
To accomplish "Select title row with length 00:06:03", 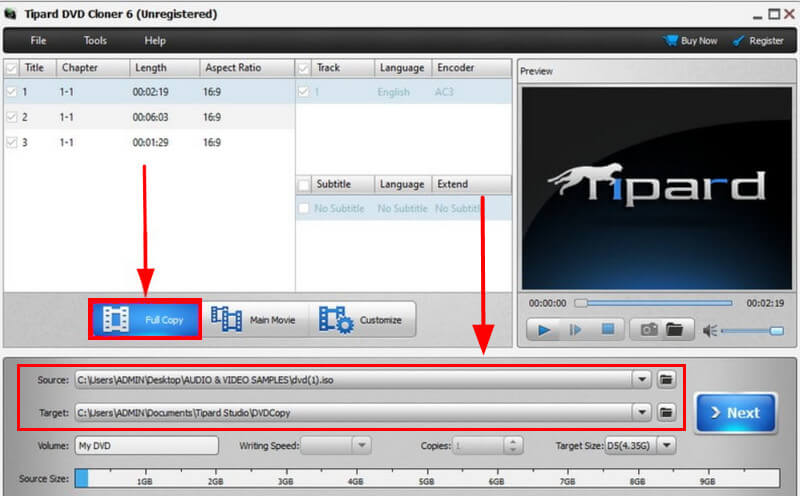I will click(149, 117).
